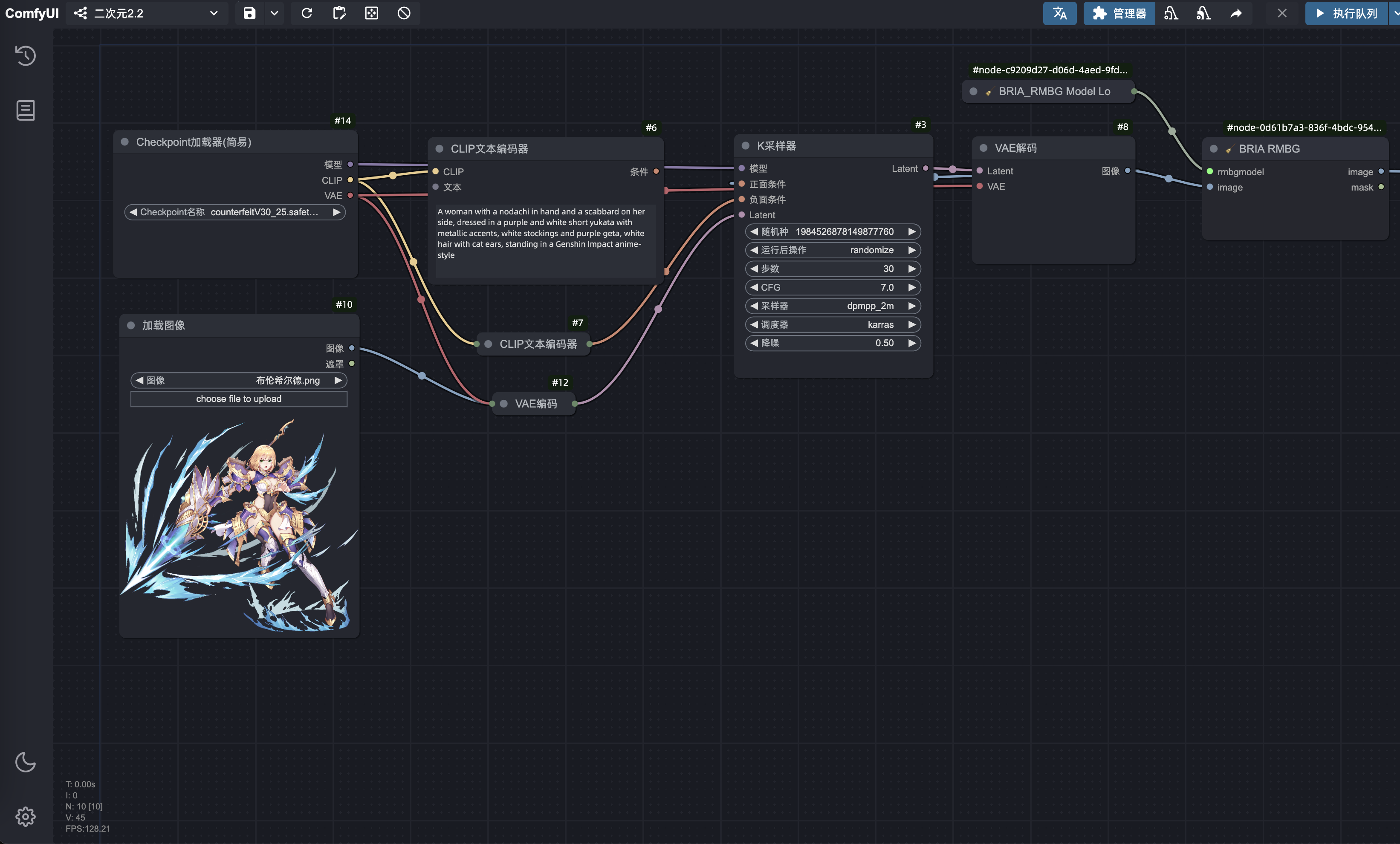
Task: Click choose file to upload button
Action: point(239,399)
